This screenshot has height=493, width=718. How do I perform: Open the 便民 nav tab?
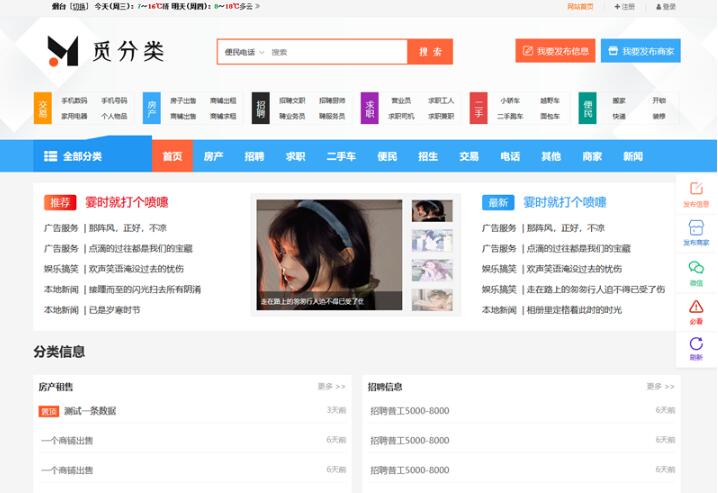[387, 156]
